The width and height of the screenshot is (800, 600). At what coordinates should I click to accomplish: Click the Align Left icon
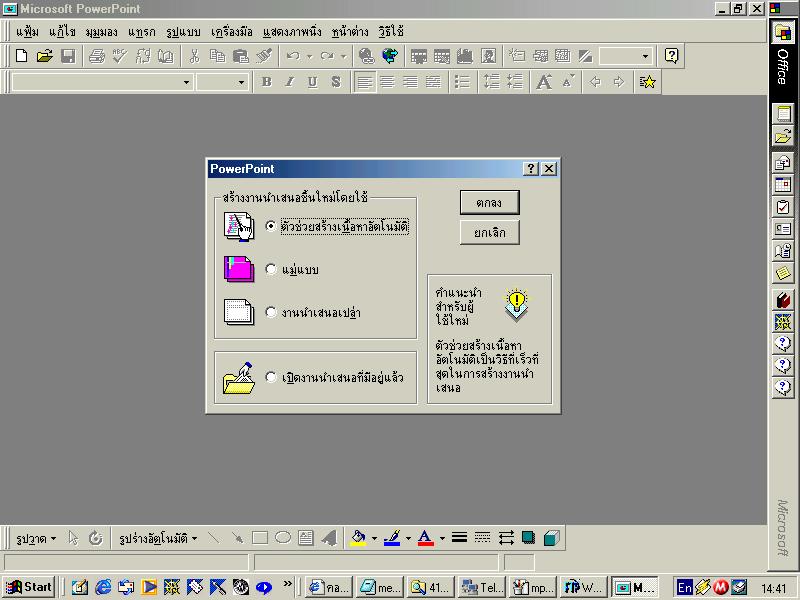coord(364,82)
